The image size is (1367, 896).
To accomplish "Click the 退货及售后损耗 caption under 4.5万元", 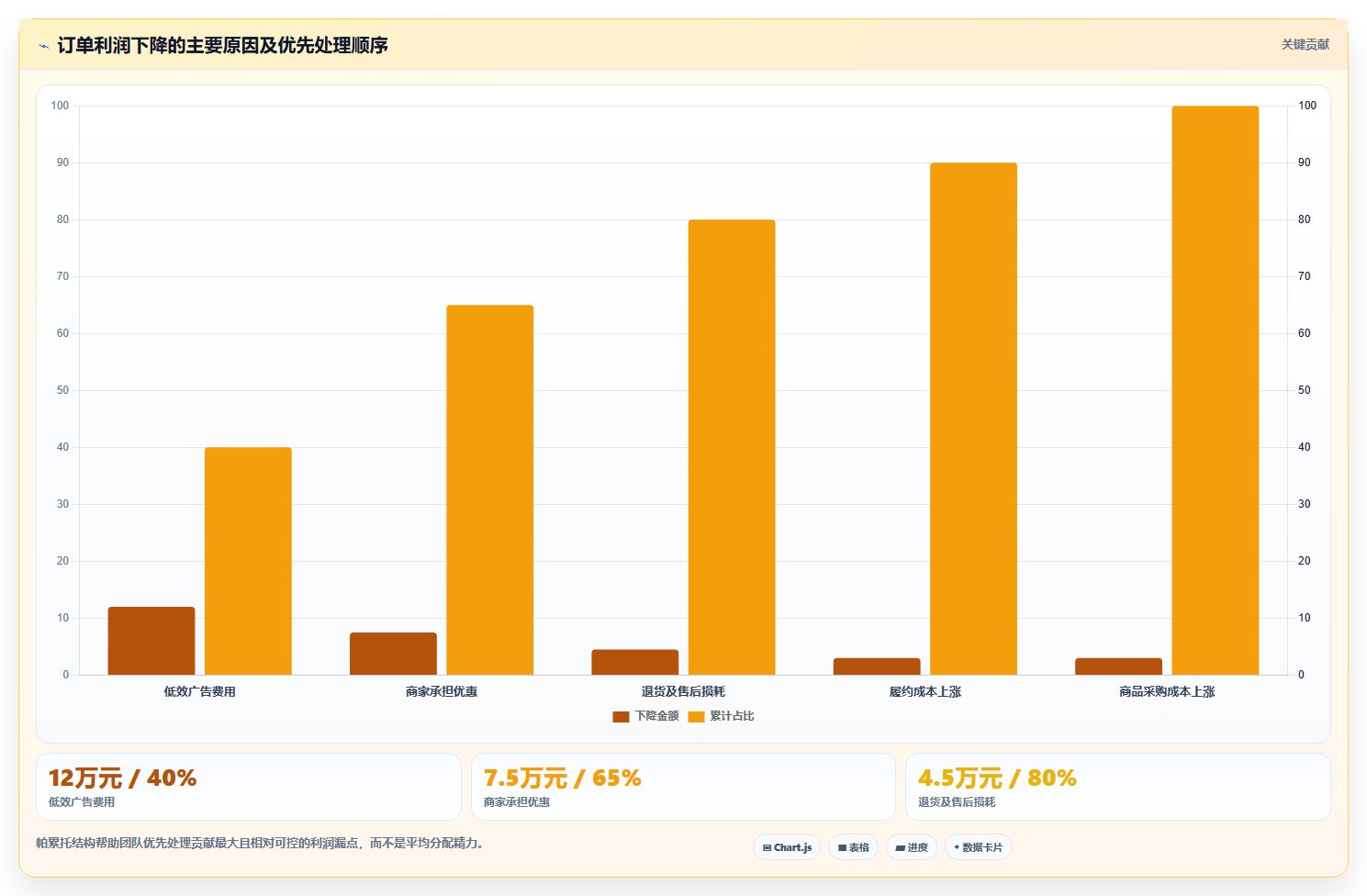I will point(957,802).
